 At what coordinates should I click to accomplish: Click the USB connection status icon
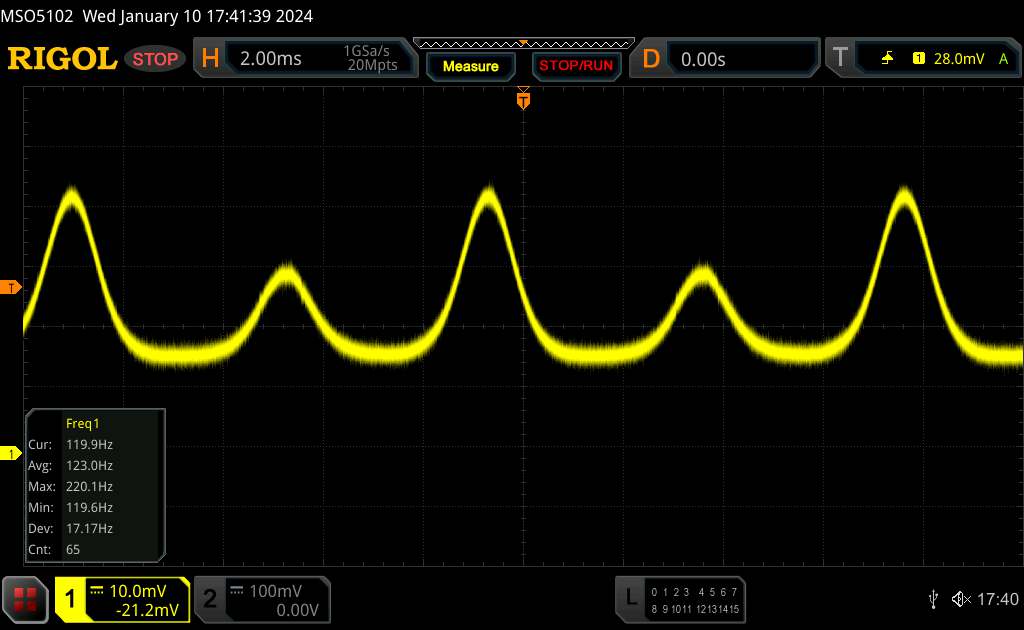point(933,599)
